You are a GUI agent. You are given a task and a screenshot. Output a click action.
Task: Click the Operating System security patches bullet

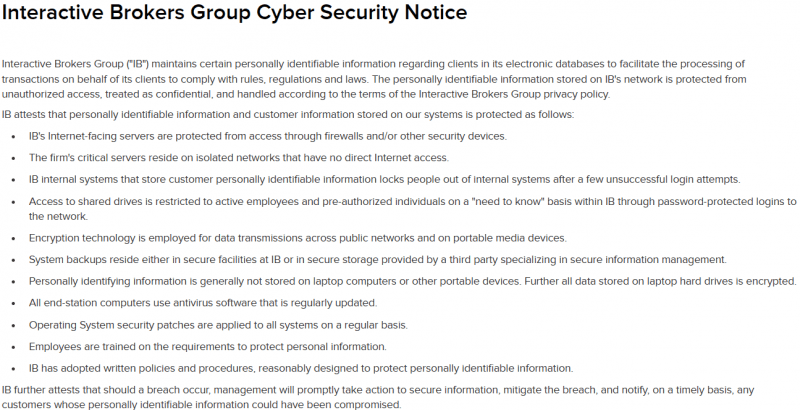coord(218,325)
